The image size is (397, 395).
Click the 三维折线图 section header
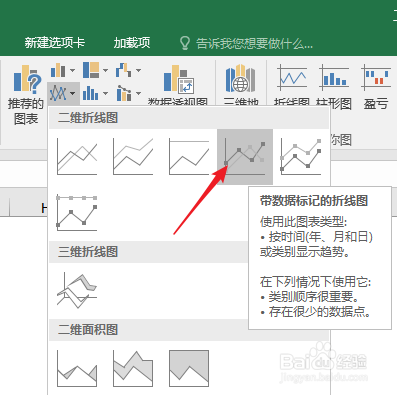(148, 252)
